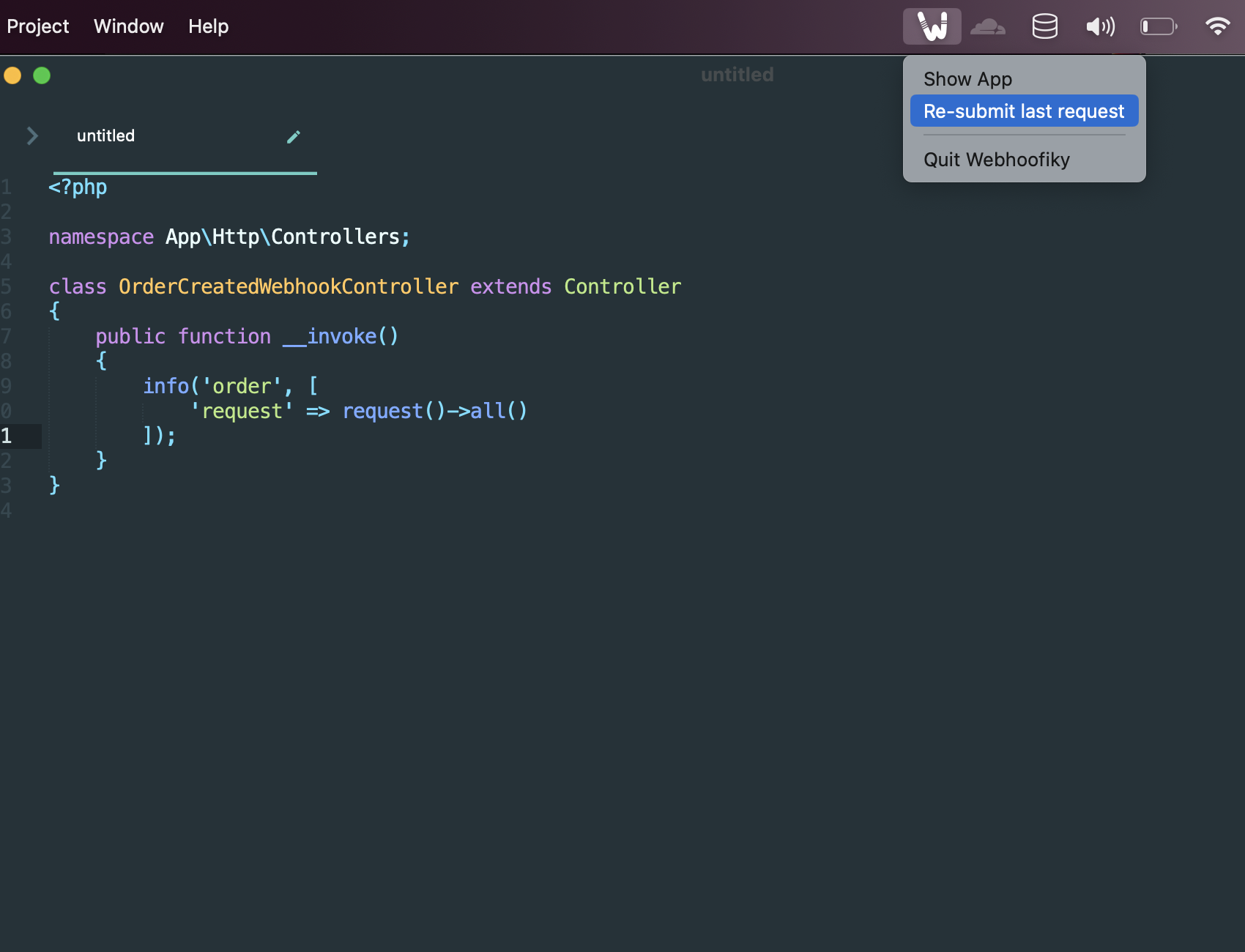Select Show App from the menu
The width and height of the screenshot is (1245, 952).
point(967,79)
